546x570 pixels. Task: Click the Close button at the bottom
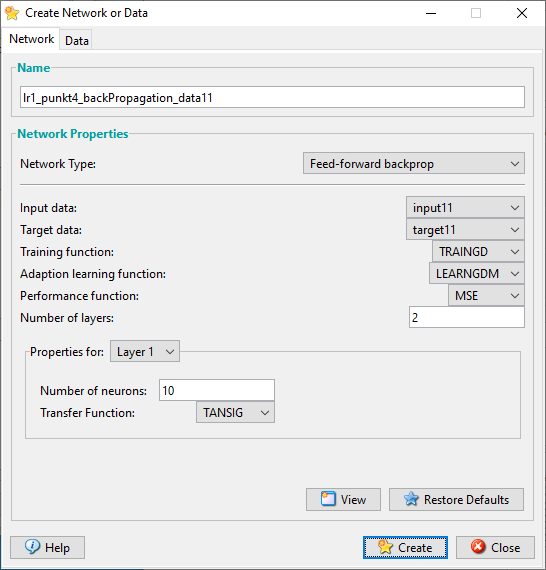[x=495, y=547]
